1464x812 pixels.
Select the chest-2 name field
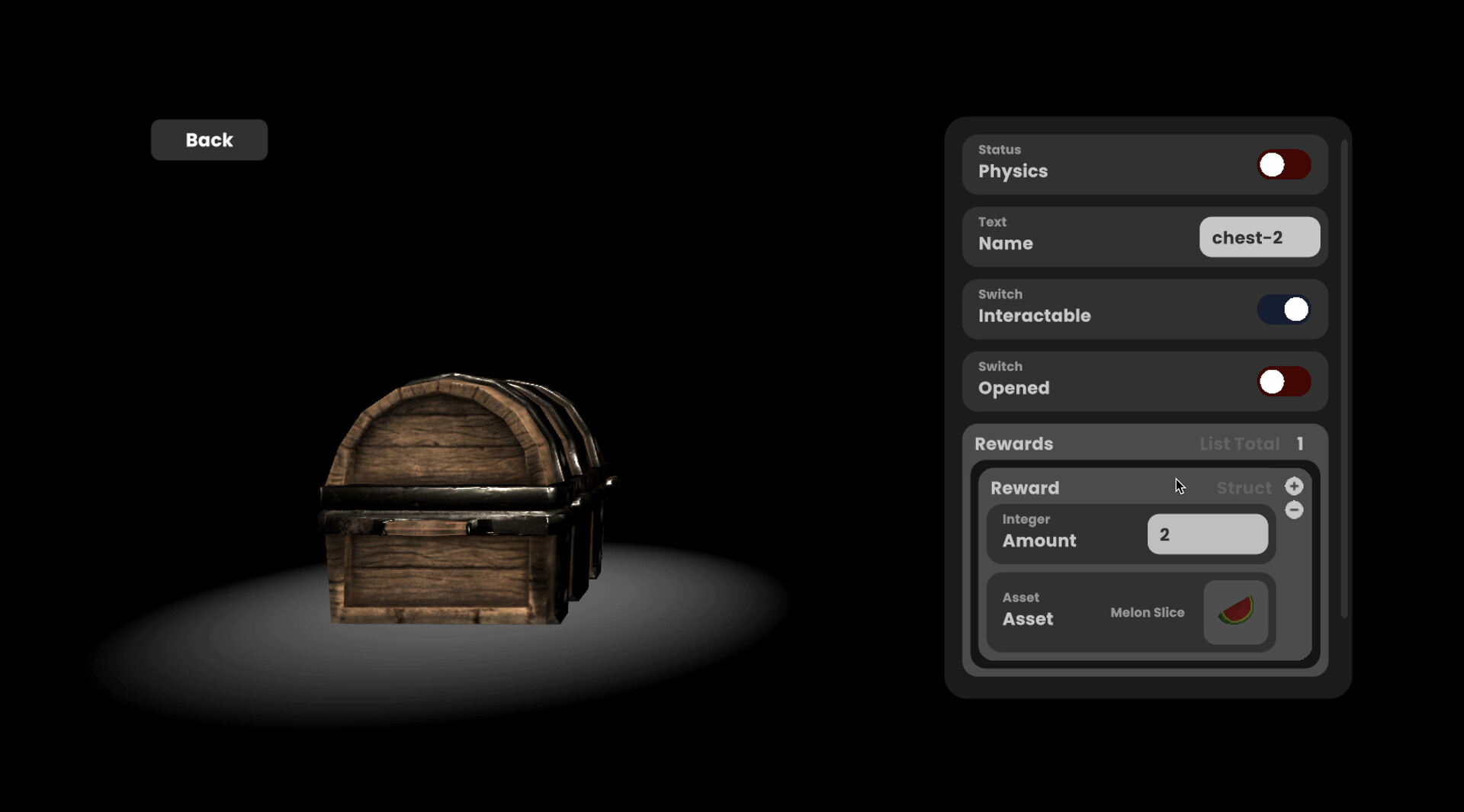click(x=1259, y=237)
